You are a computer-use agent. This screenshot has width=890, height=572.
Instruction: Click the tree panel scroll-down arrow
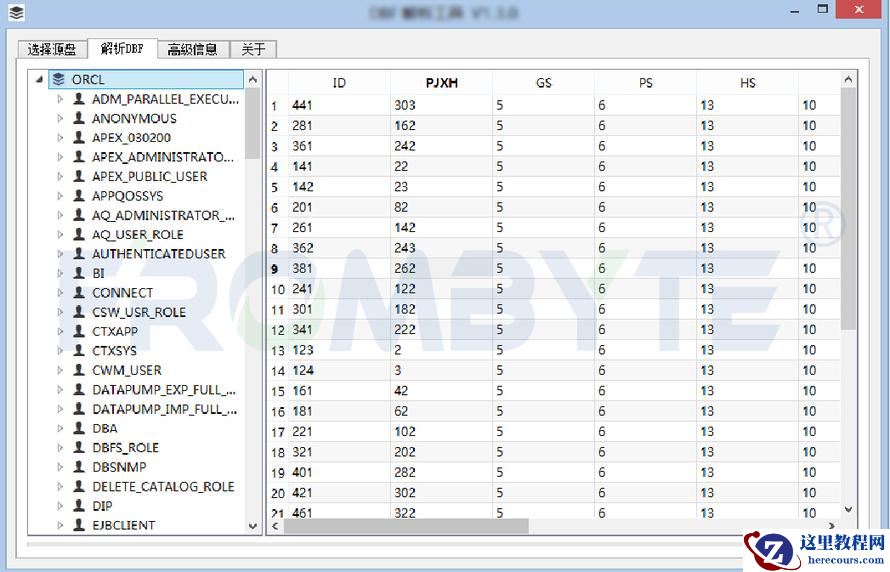click(x=253, y=526)
